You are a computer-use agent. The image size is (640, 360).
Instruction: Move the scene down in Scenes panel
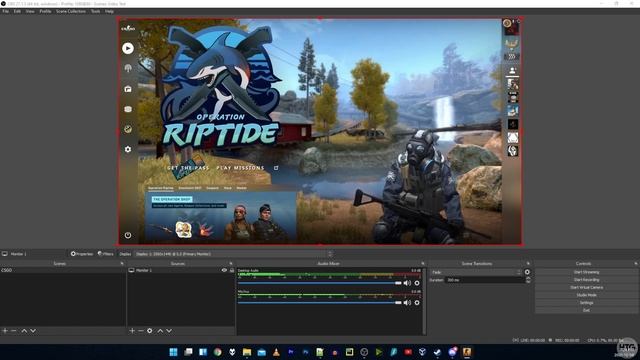[33, 331]
